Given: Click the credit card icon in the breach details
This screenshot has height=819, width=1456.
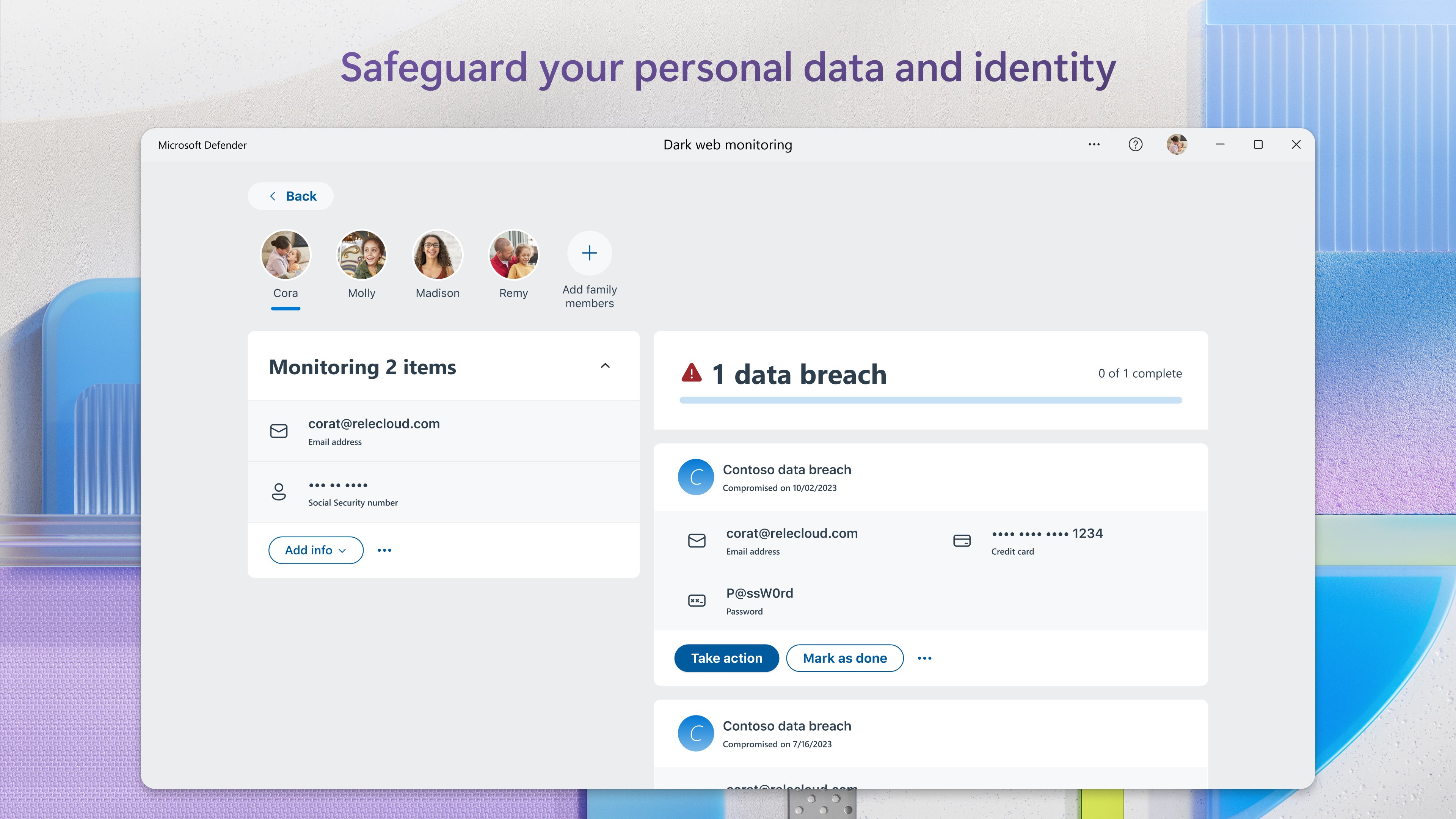Looking at the screenshot, I should [962, 540].
